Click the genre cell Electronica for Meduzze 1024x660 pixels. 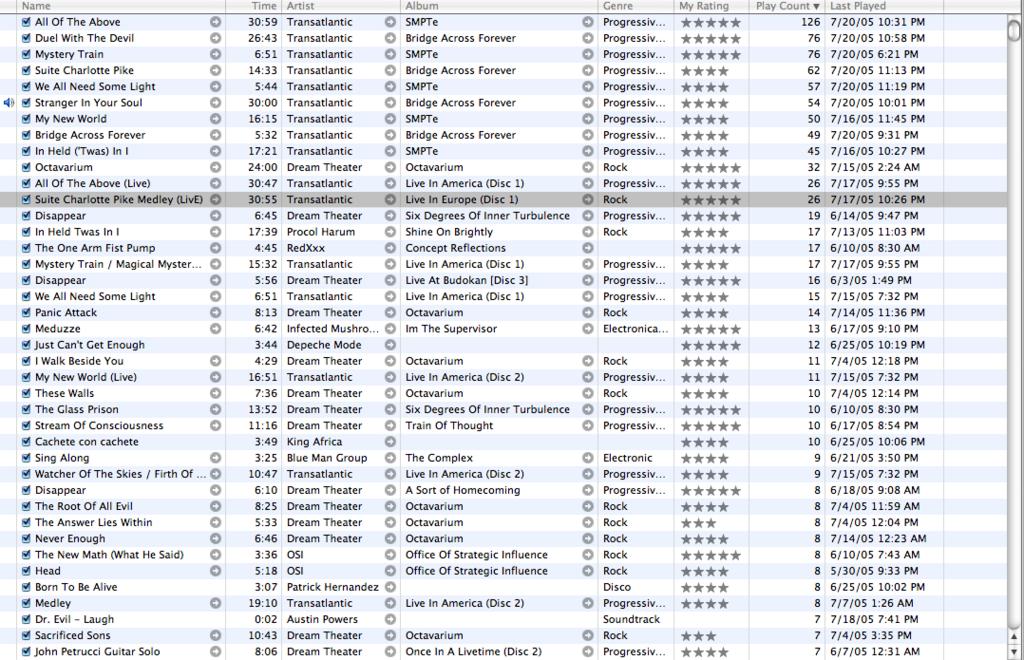(635, 329)
